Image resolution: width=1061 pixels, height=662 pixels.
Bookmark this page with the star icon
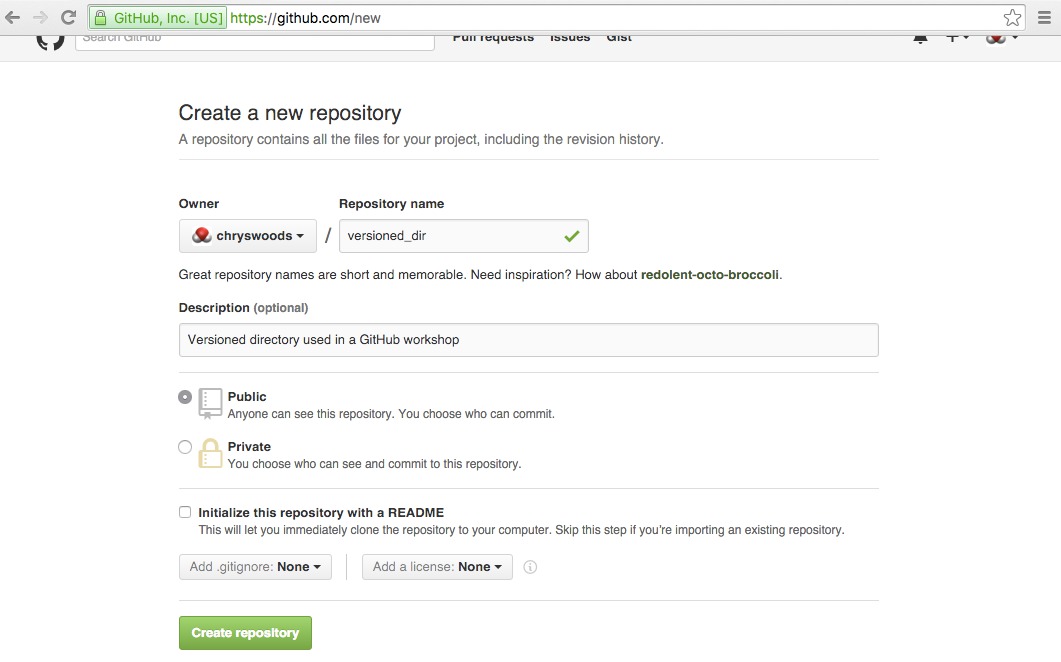[1012, 18]
